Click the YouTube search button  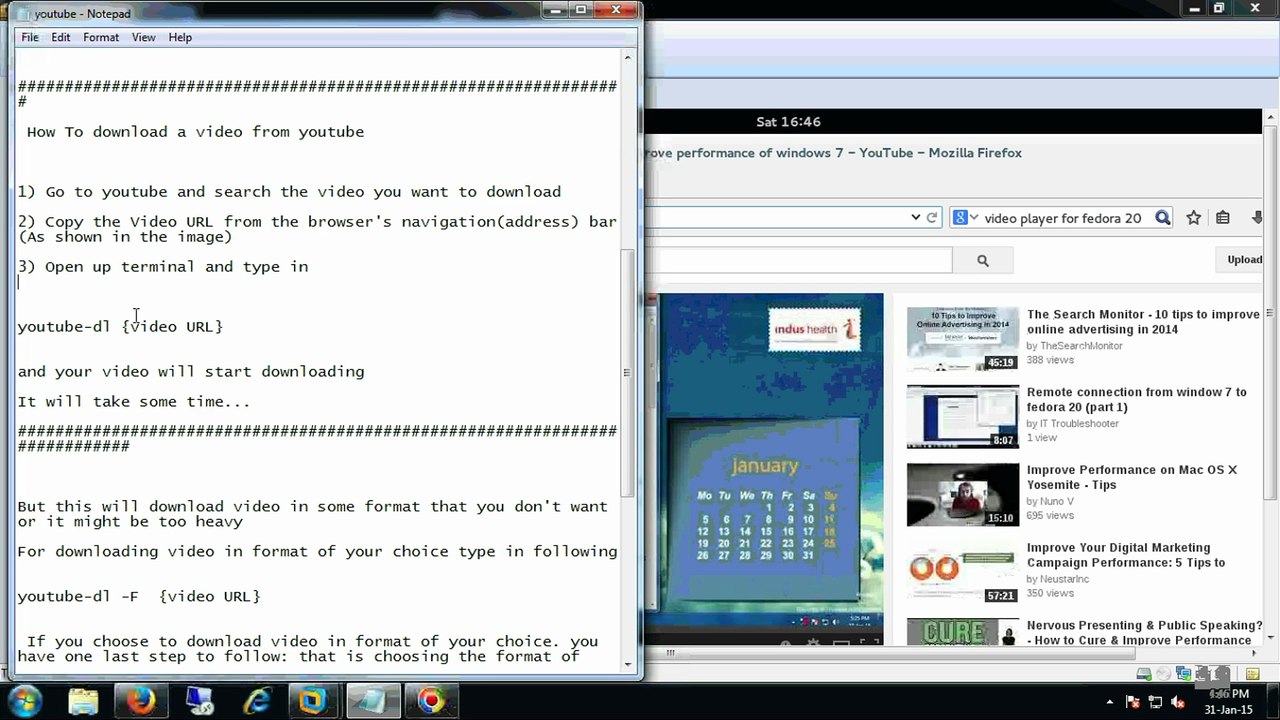pyautogui.click(x=983, y=260)
